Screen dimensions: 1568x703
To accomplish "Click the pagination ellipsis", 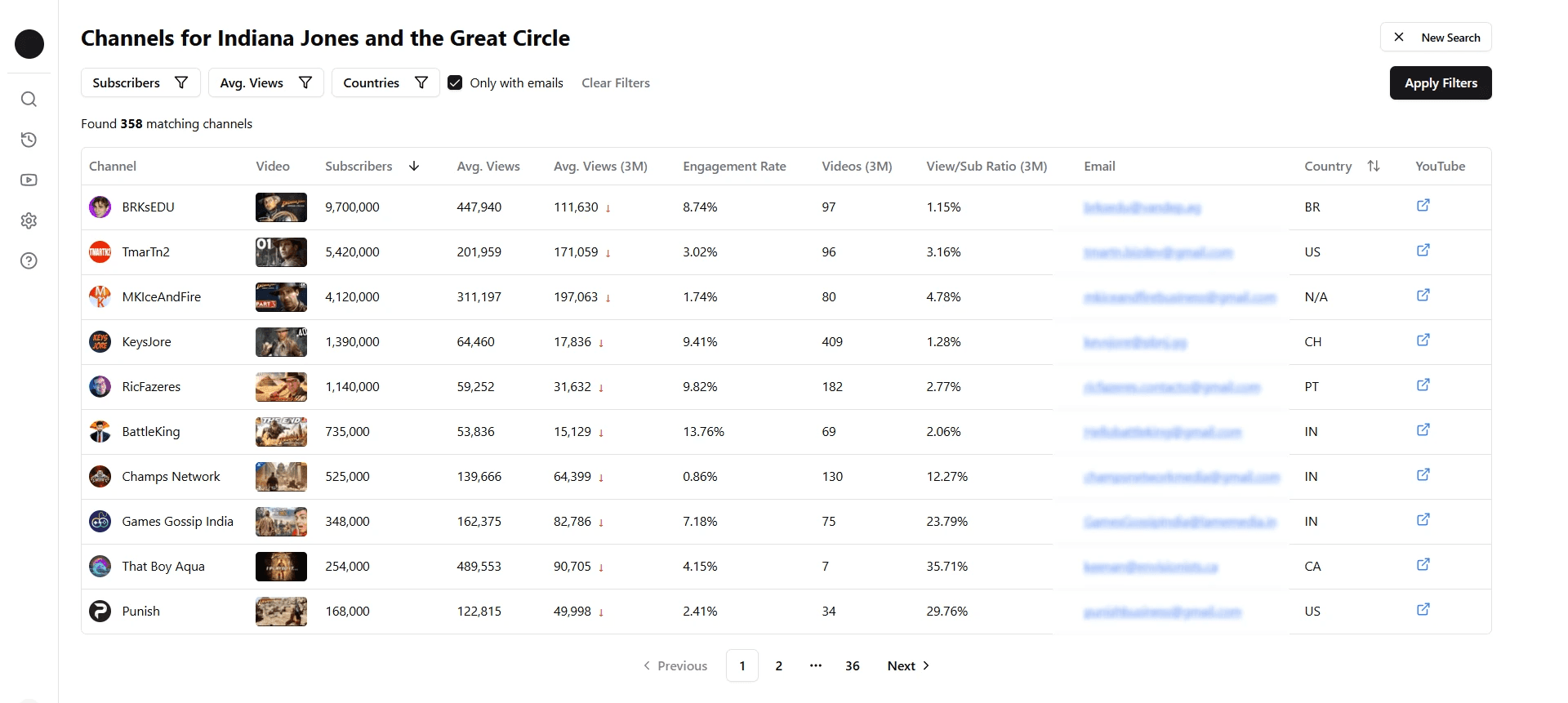I will point(816,666).
